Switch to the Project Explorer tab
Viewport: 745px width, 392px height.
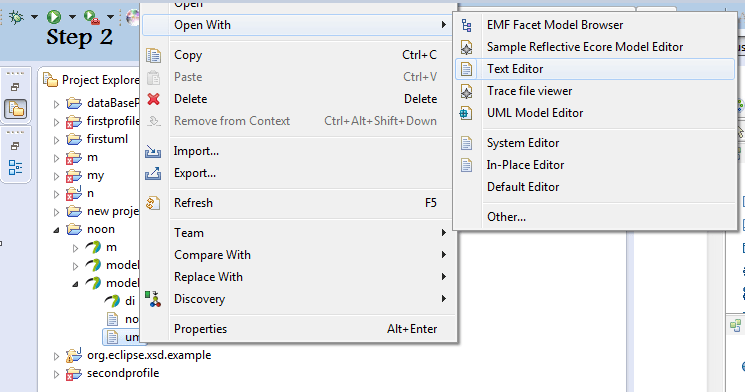(x=91, y=80)
